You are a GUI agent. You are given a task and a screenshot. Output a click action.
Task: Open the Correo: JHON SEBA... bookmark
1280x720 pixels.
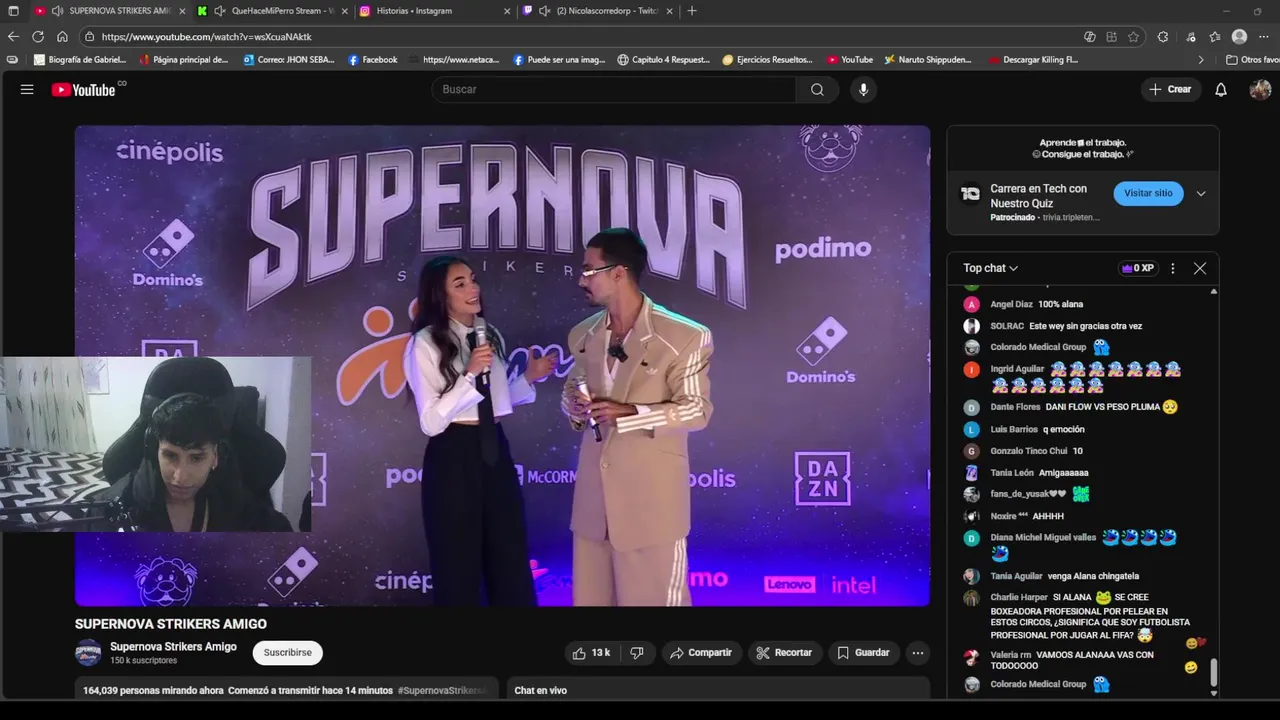287,60
